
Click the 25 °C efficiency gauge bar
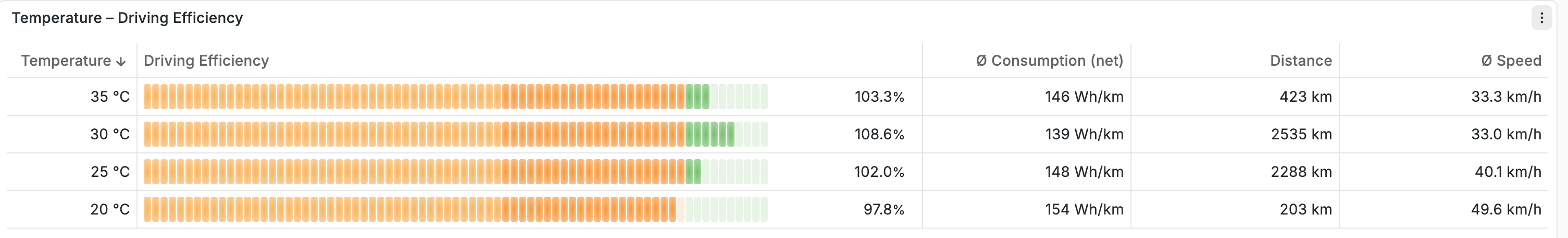click(x=455, y=172)
